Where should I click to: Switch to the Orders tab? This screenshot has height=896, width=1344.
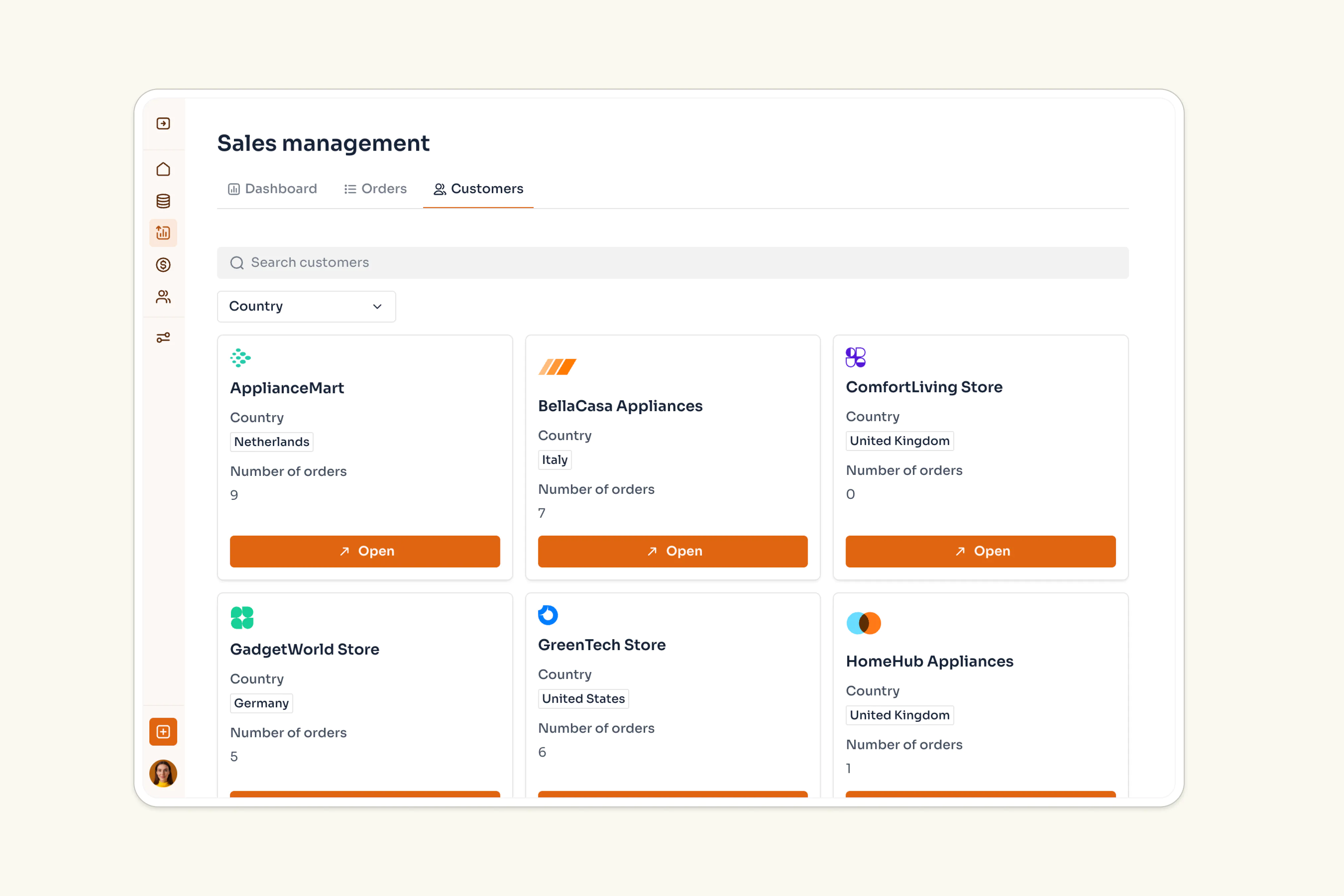tap(375, 188)
